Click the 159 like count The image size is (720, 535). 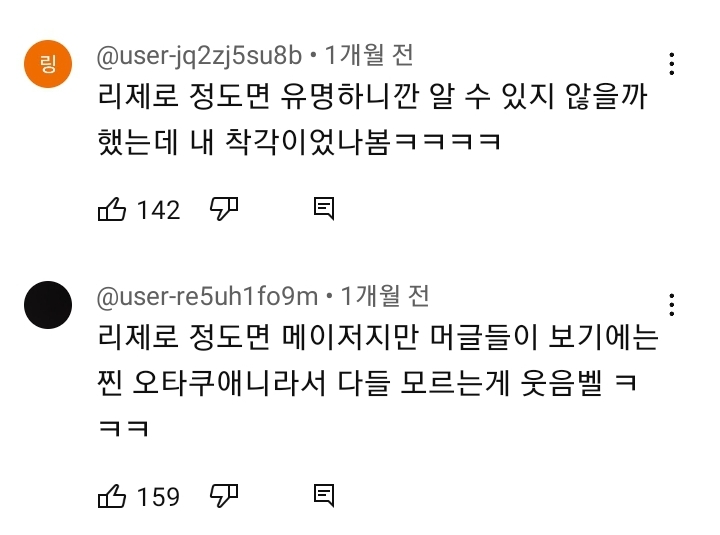[x=158, y=497]
